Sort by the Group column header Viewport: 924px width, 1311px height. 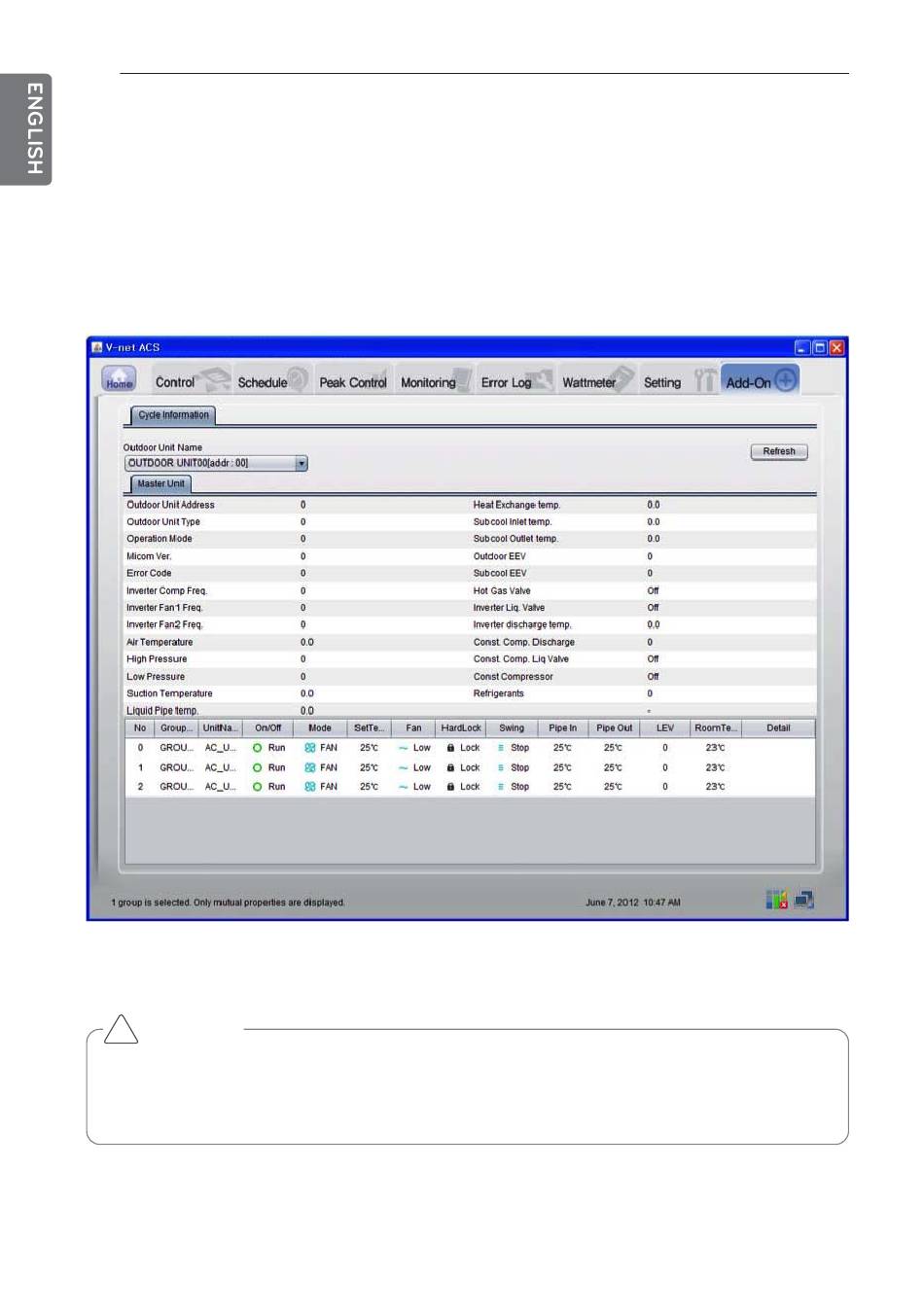click(x=176, y=728)
